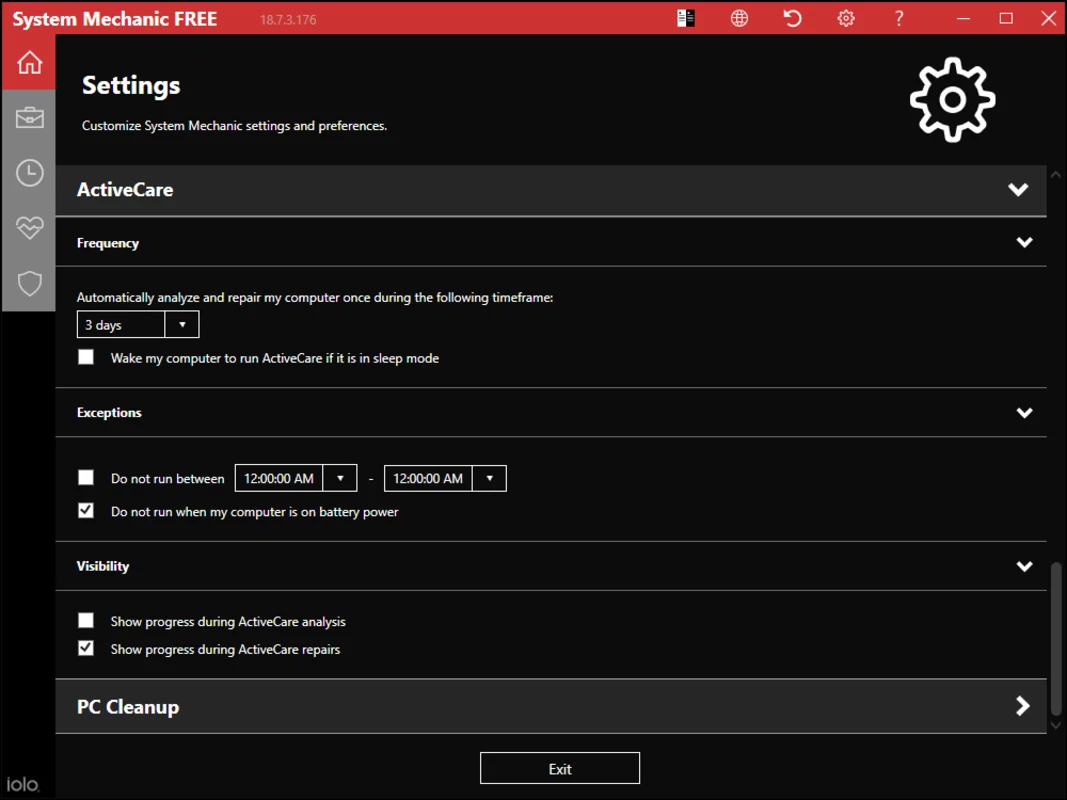
Task: Check the Do not run between checkbox
Action: [86, 478]
